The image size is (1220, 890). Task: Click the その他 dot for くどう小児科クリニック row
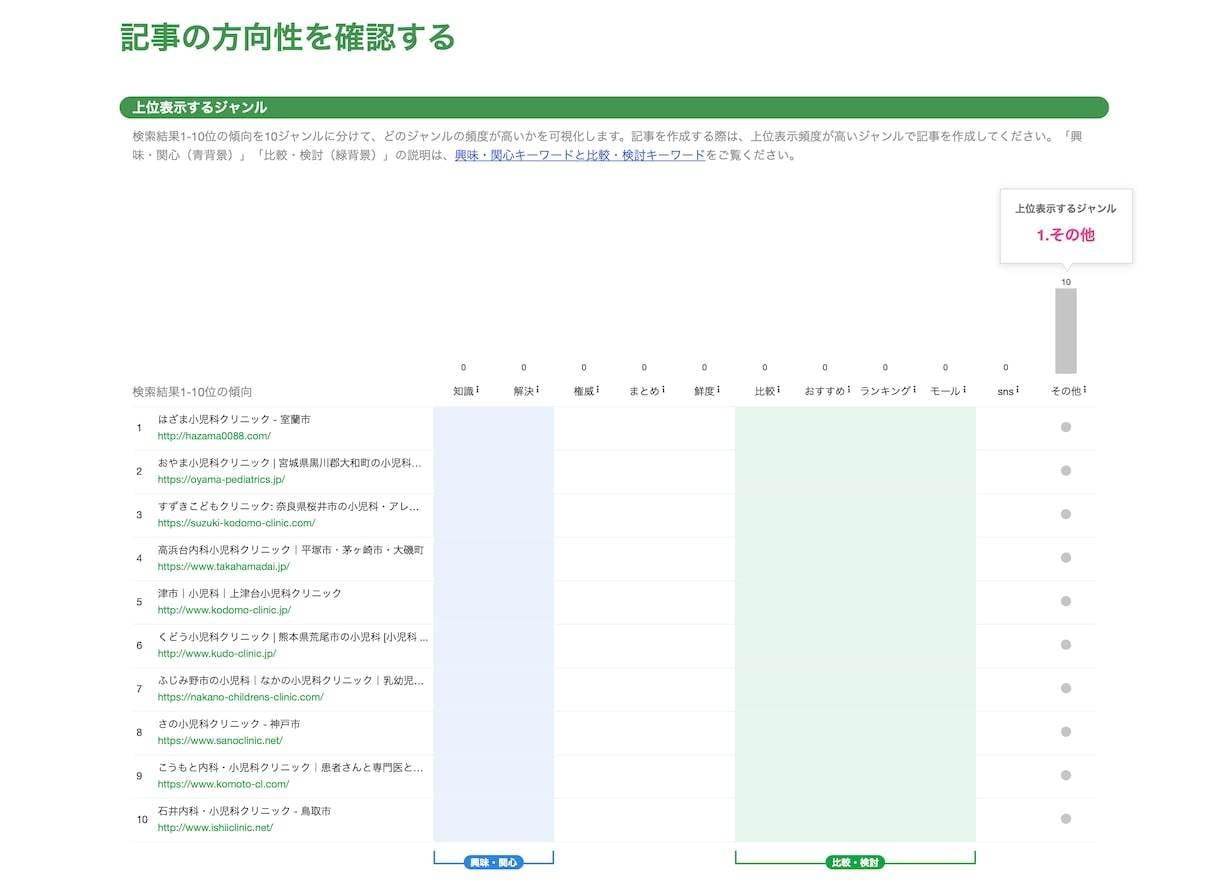[1066, 645]
